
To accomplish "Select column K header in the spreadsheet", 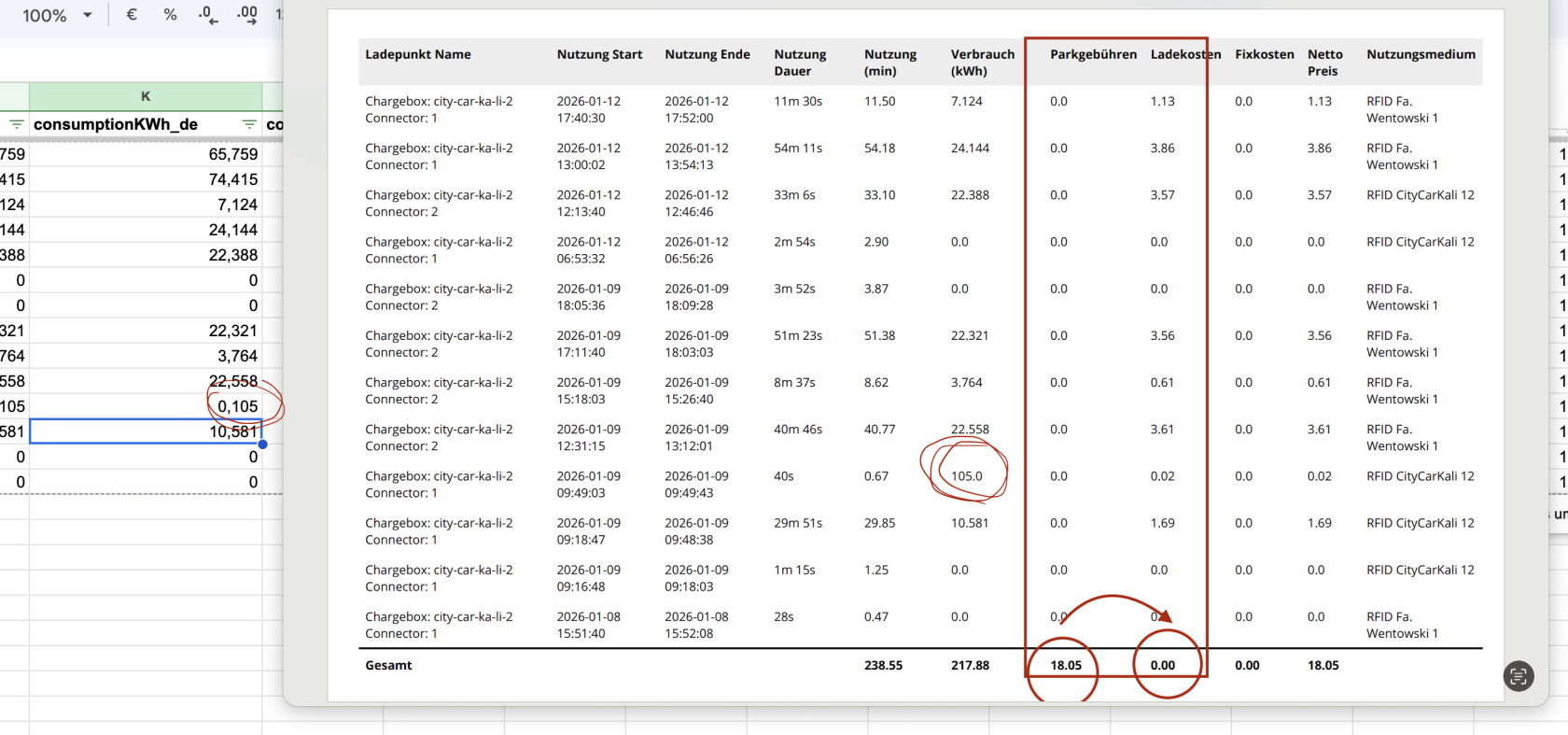I will [146, 96].
